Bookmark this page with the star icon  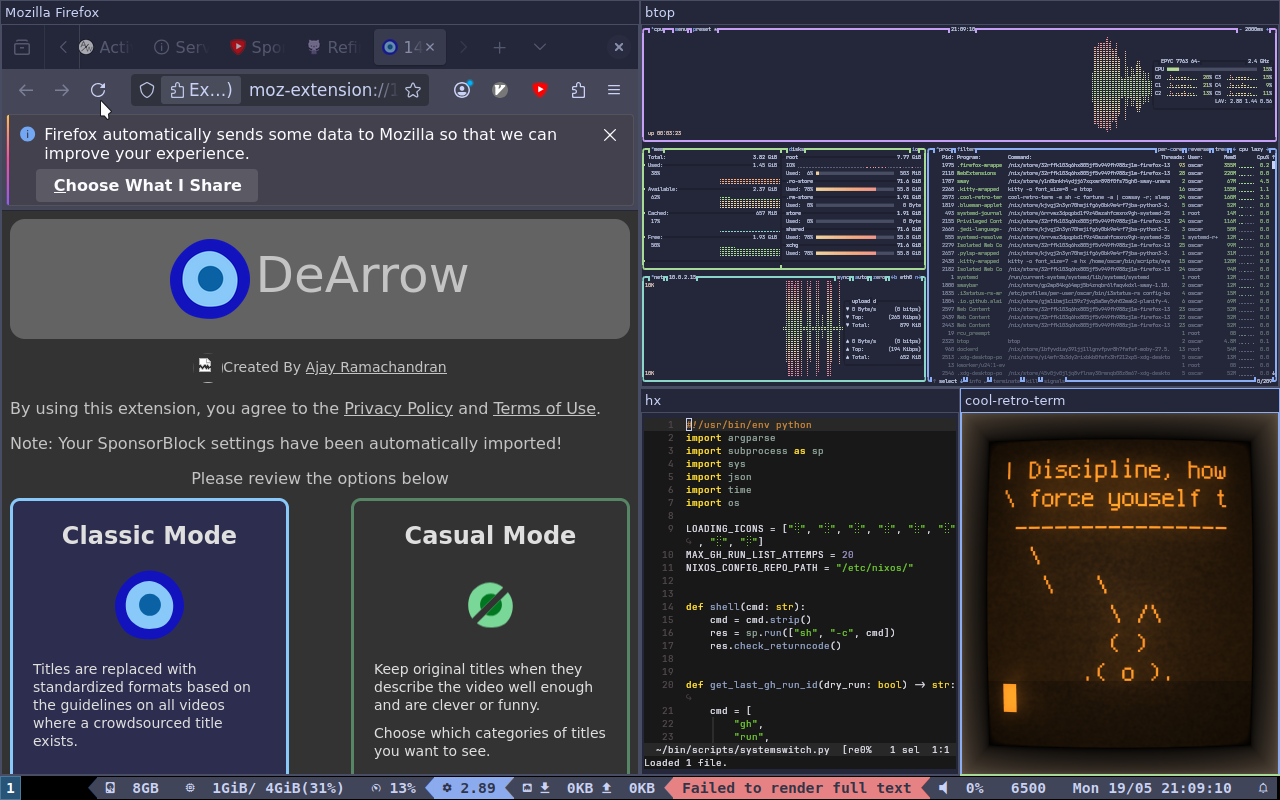point(413,90)
